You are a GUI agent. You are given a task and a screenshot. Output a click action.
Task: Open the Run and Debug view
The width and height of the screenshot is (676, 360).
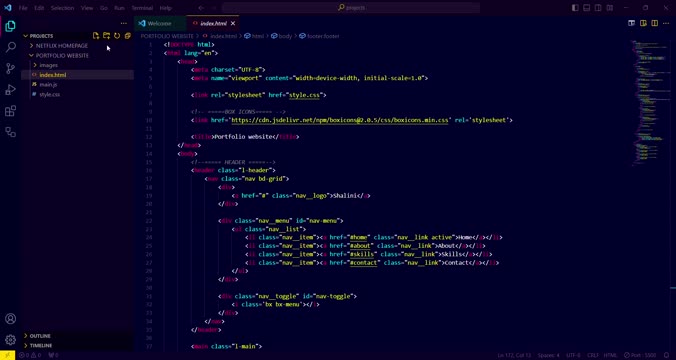click(10, 90)
